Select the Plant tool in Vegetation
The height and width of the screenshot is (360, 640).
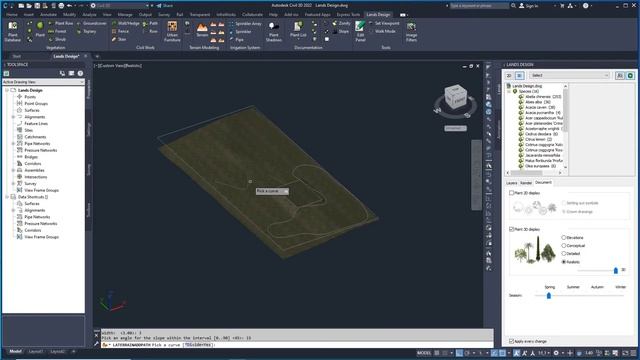click(x=40, y=29)
